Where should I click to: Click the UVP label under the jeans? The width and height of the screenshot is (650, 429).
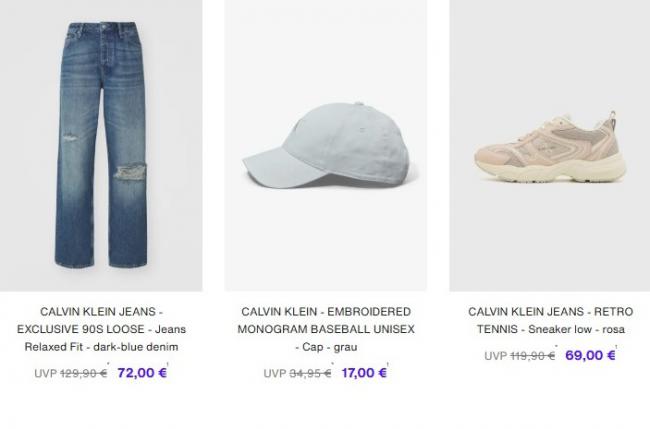click(46, 373)
